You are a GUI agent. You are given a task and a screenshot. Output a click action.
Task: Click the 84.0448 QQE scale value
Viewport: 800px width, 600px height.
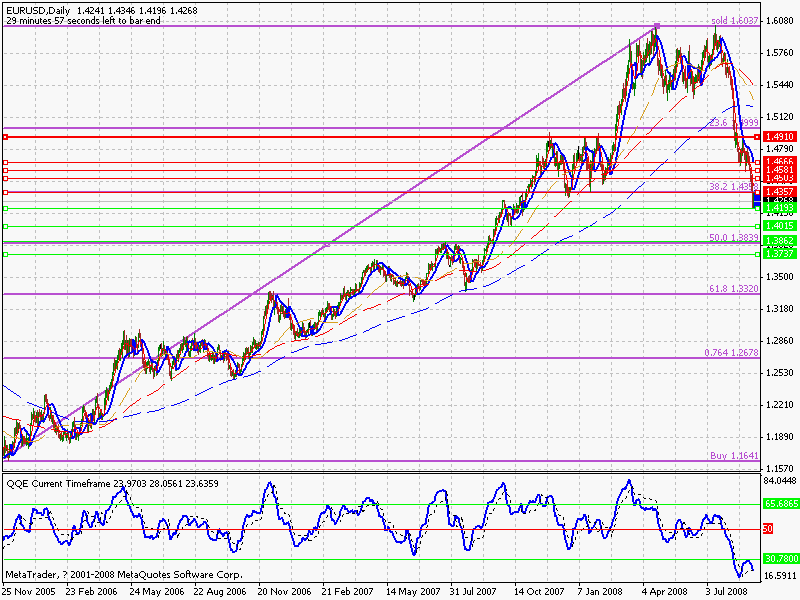[x=781, y=481]
